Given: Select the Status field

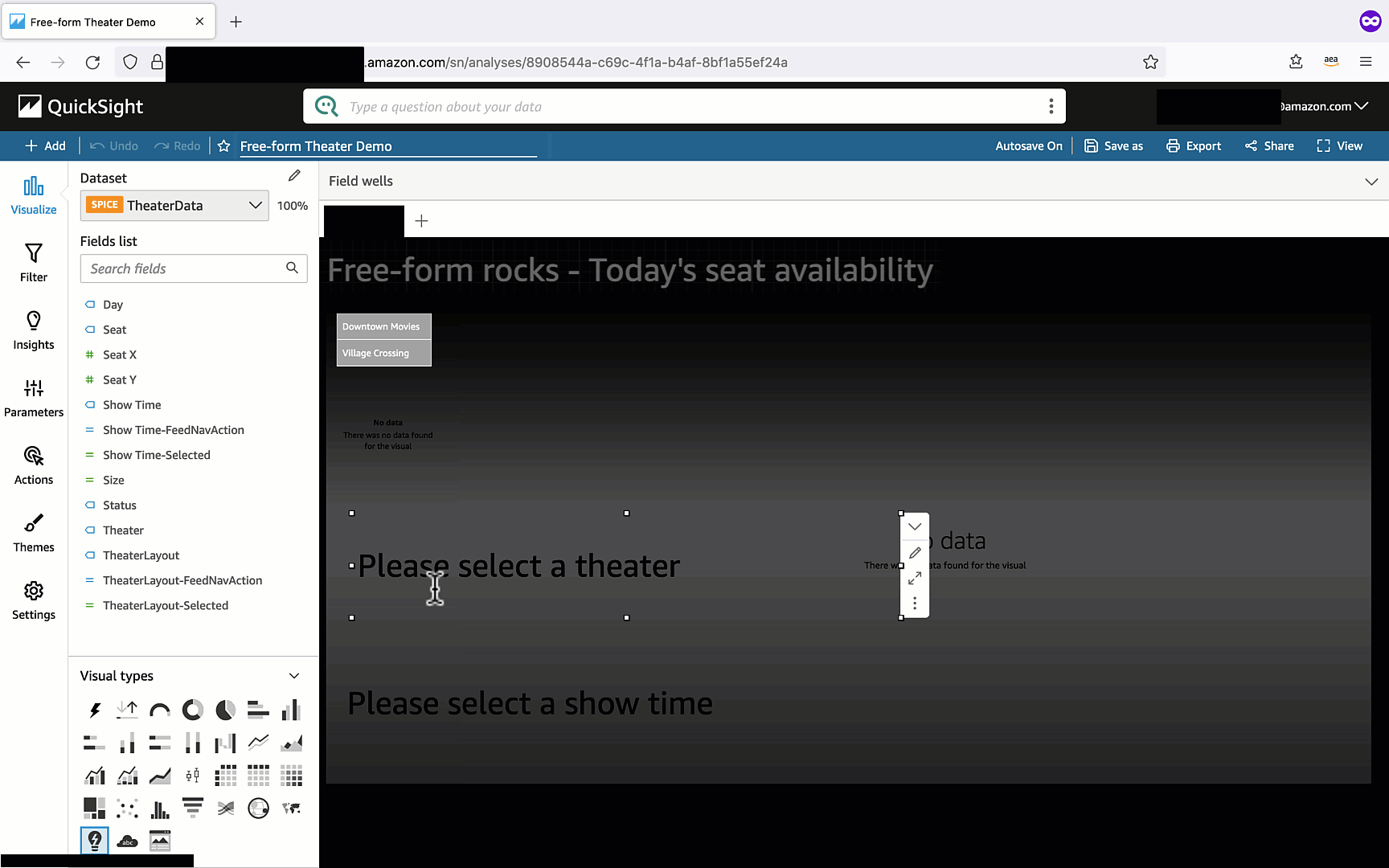Looking at the screenshot, I should pos(120,506).
